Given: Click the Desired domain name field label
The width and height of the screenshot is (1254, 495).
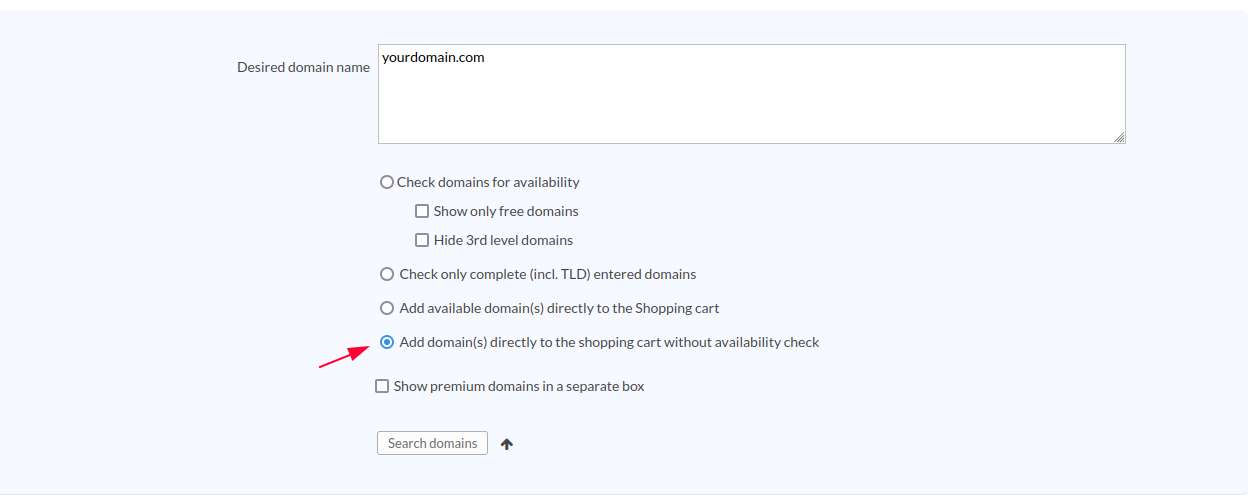Looking at the screenshot, I should point(303,67).
